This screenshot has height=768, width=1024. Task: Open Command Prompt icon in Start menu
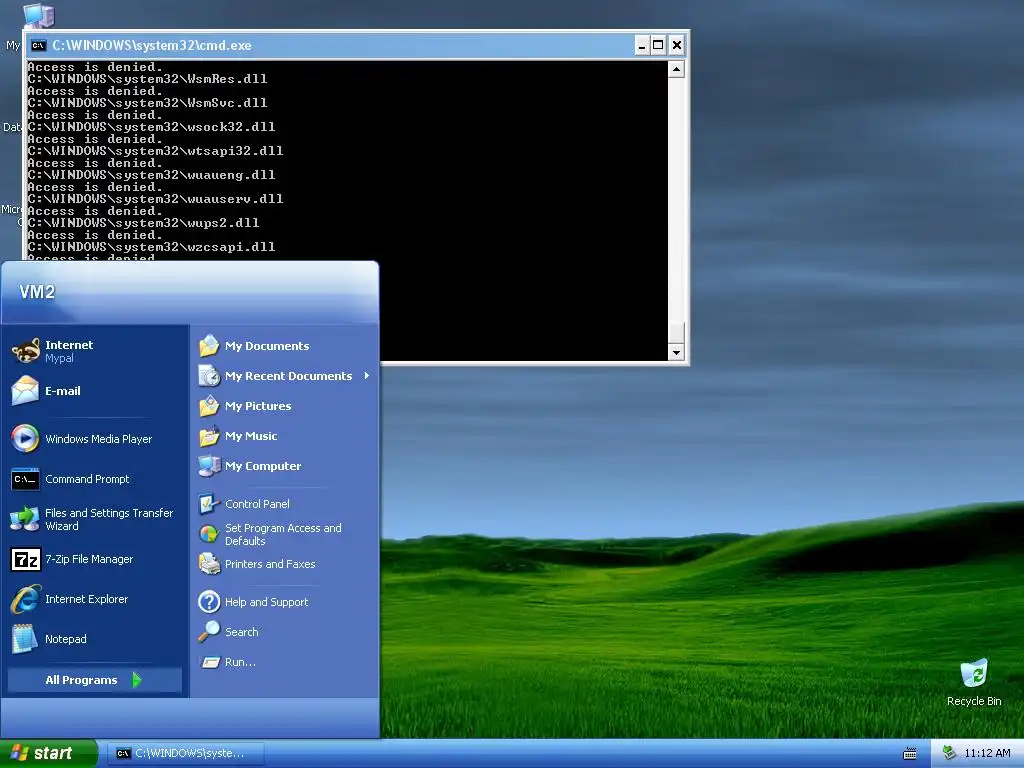coord(25,479)
